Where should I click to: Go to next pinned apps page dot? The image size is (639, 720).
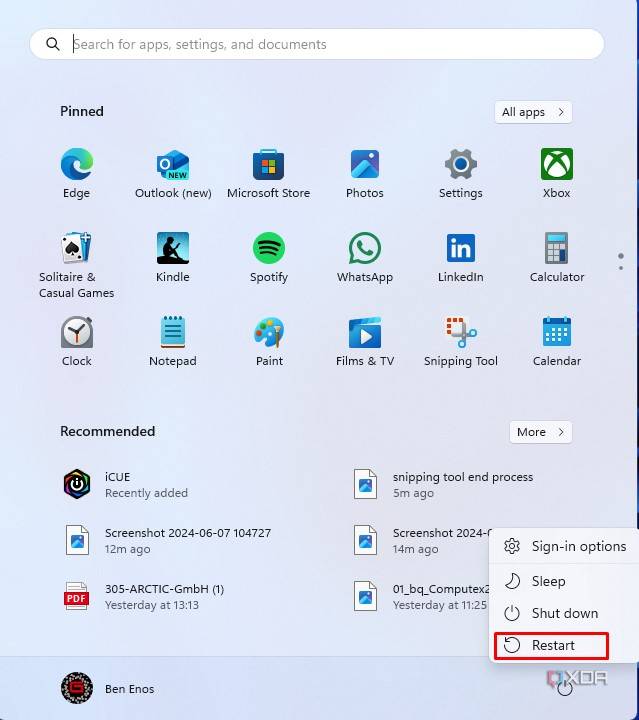click(x=621, y=268)
